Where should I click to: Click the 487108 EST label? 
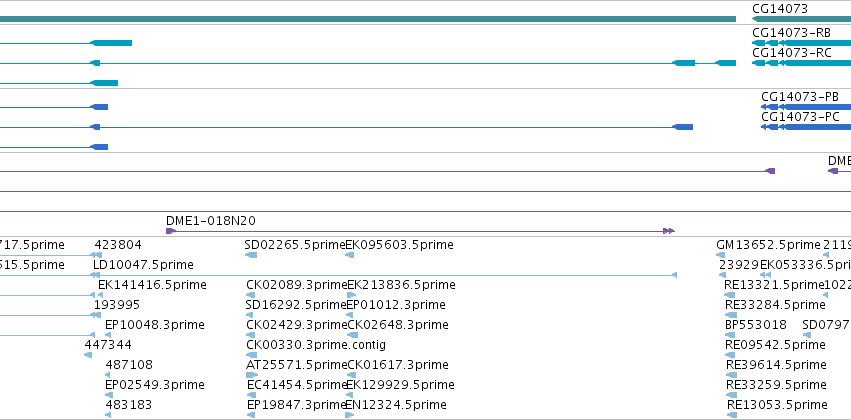(x=129, y=365)
